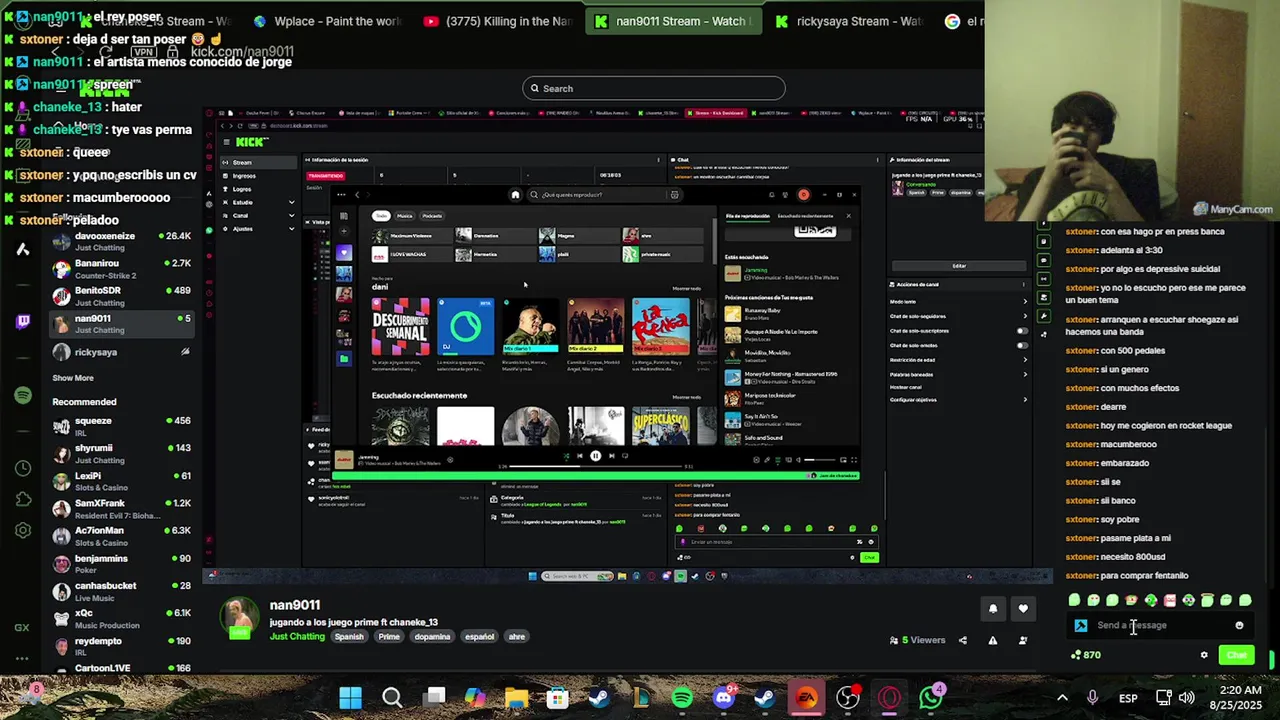
Task: Switch to Killing in the Name YouTube tab
Action: [497, 21]
